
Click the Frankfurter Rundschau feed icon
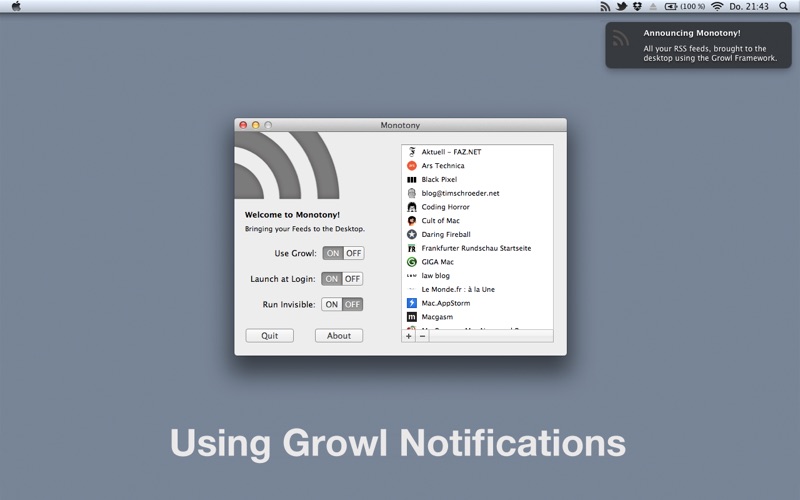(412, 248)
